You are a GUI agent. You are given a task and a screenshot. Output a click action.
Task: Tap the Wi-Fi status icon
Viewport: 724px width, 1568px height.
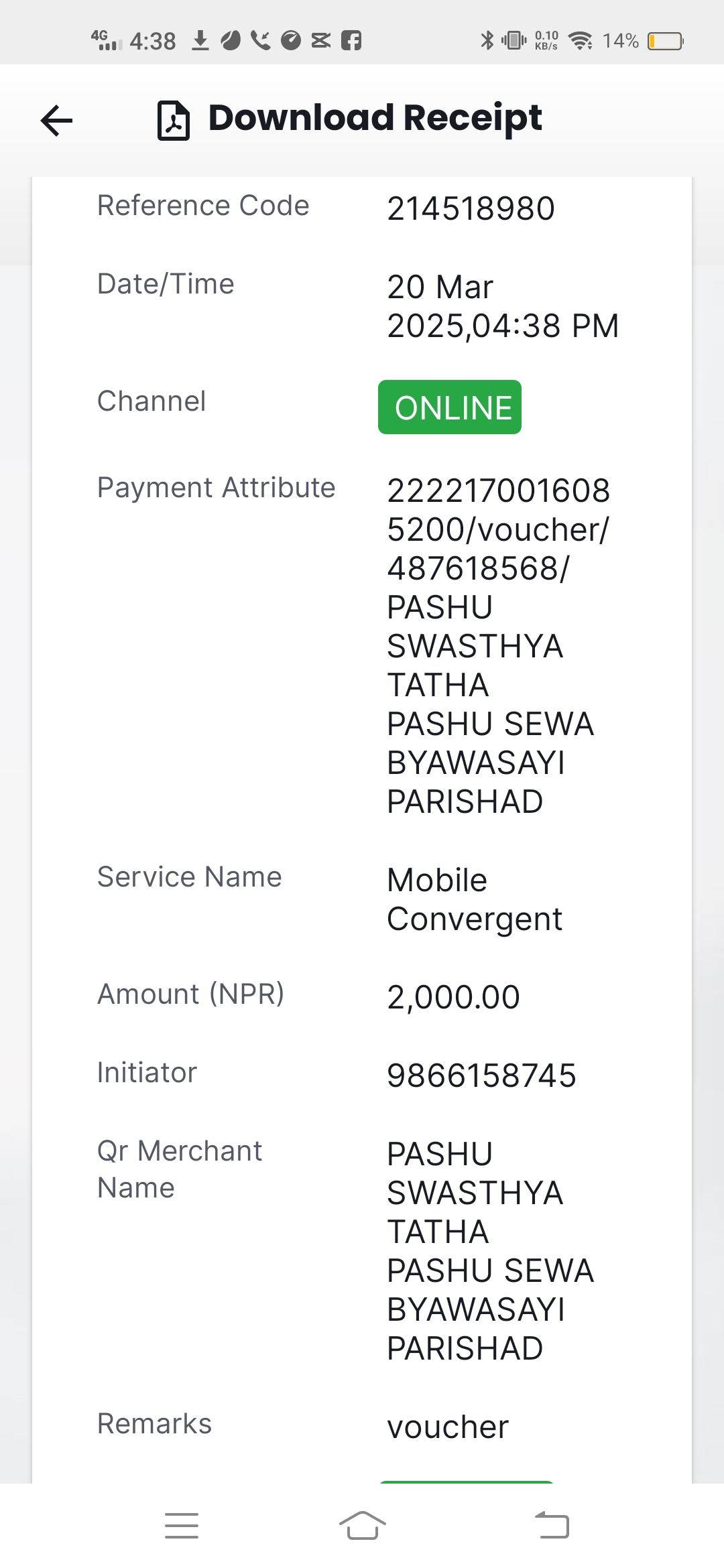click(x=581, y=41)
